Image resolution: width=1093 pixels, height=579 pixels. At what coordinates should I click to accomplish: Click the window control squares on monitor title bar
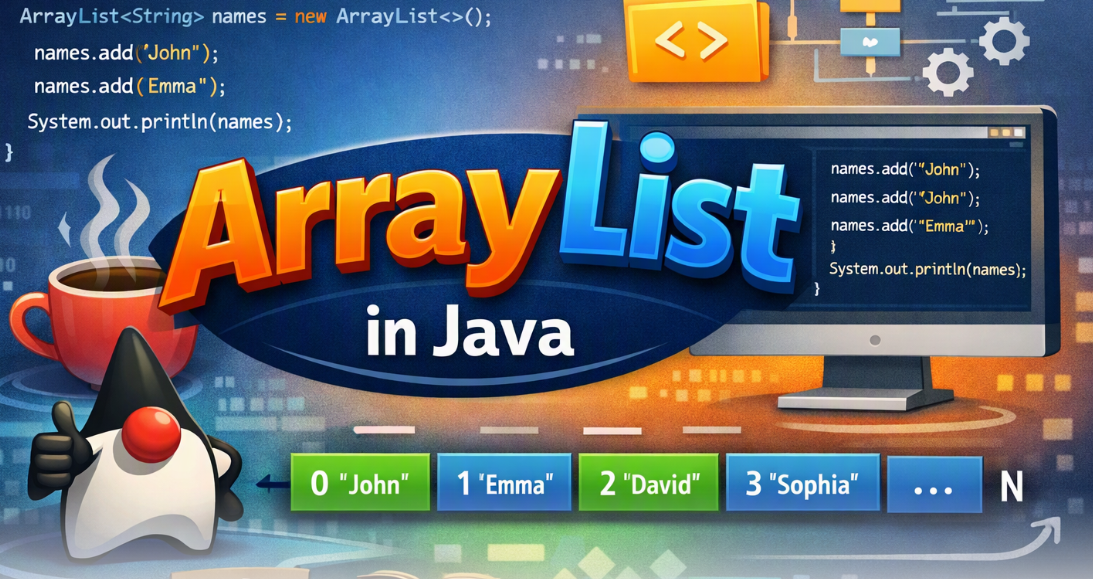tap(1007, 132)
